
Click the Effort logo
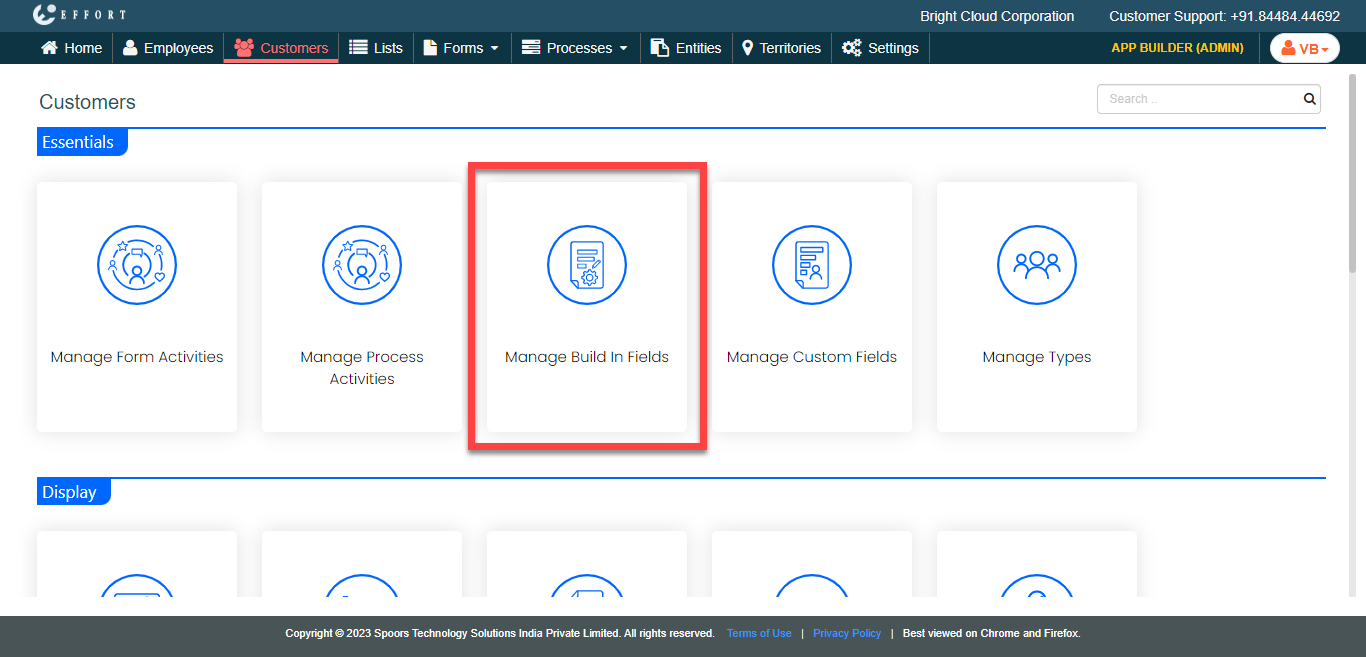click(x=79, y=15)
